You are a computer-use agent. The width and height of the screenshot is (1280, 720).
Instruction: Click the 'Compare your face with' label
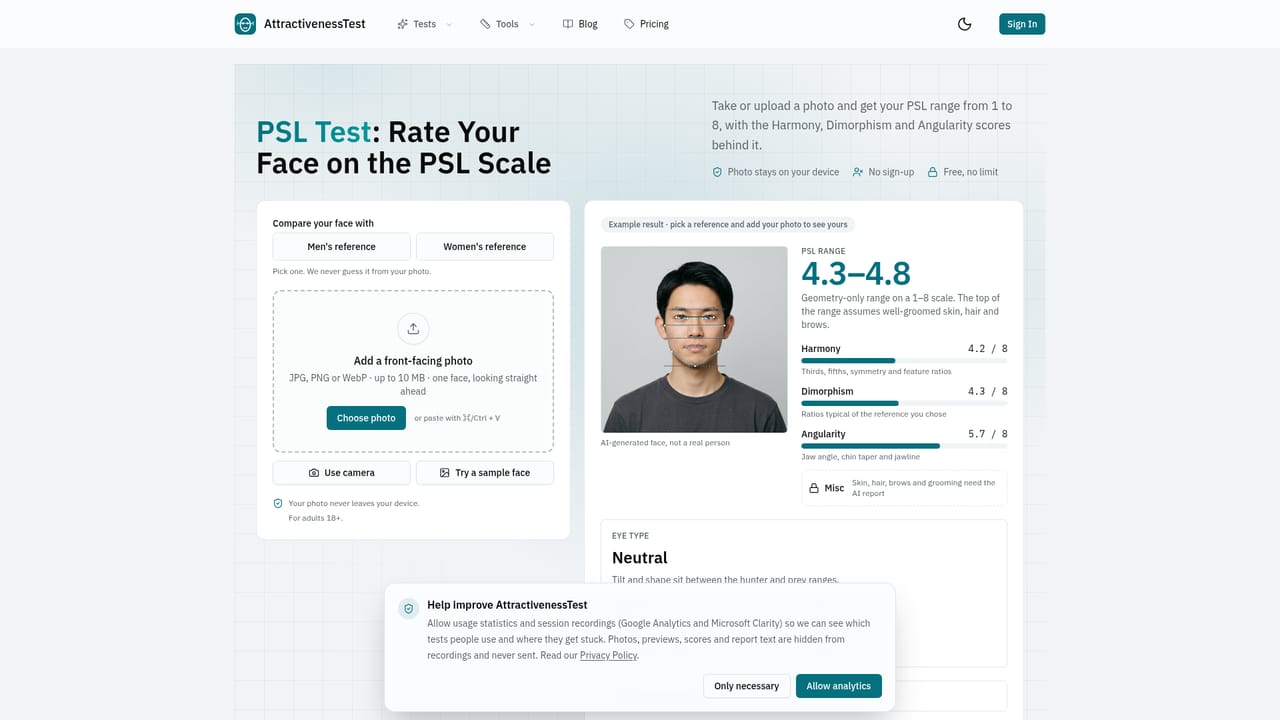323,223
